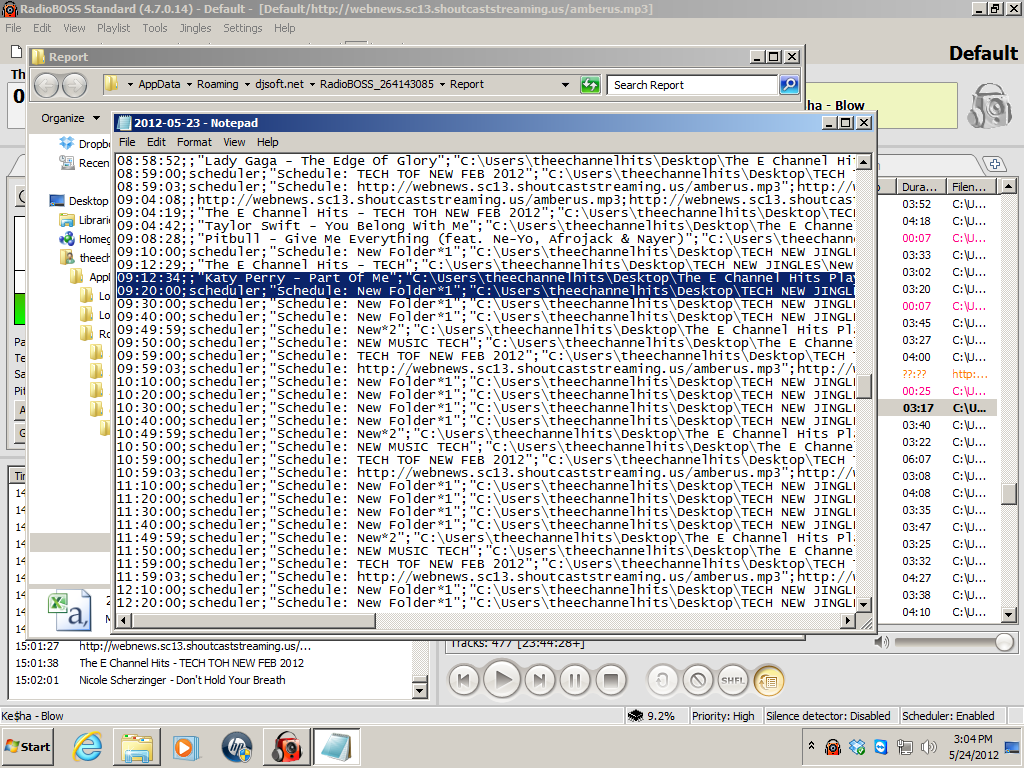The width and height of the screenshot is (1024, 768).
Task: Open the address bar history dropdown
Action: tap(565, 85)
